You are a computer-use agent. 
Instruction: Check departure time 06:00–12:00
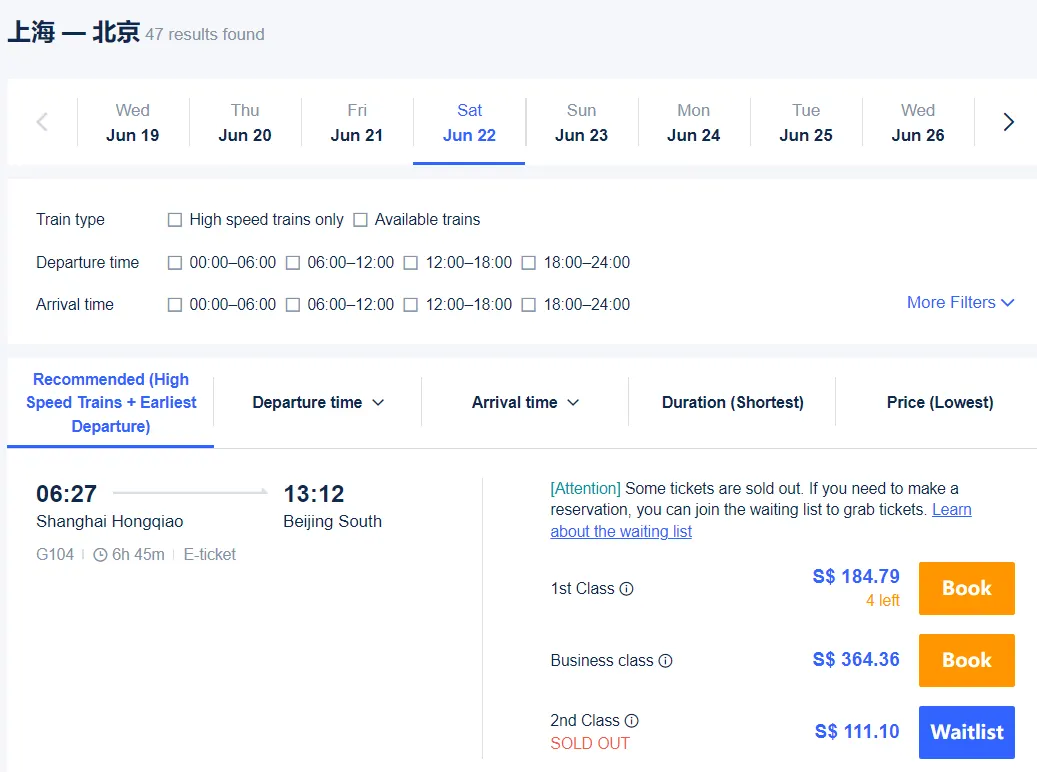click(x=293, y=262)
